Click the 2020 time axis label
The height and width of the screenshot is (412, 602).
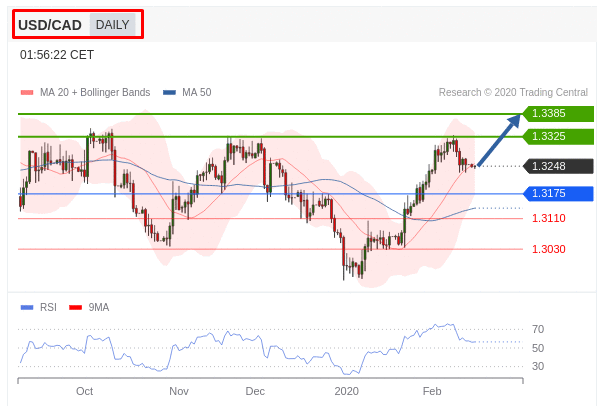point(347,391)
